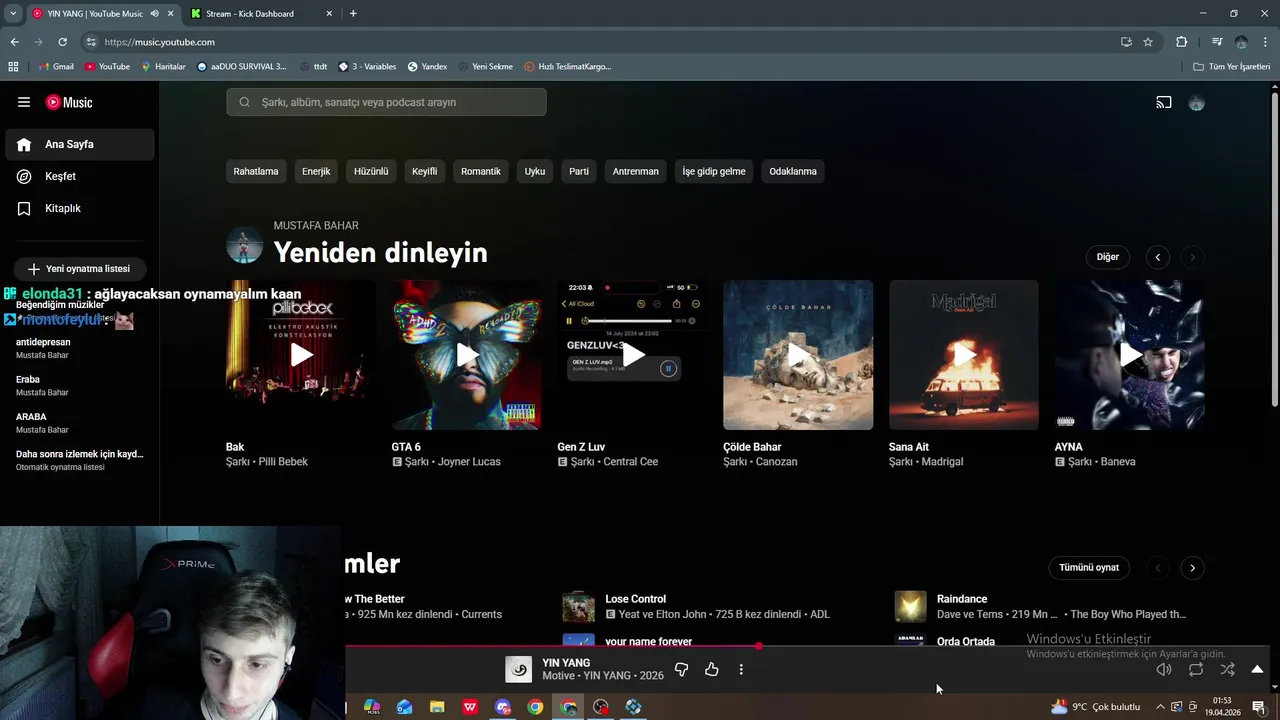Screen dimensions: 1280x720
Task: Bookmark this page with the star icon
Action: (1148, 42)
